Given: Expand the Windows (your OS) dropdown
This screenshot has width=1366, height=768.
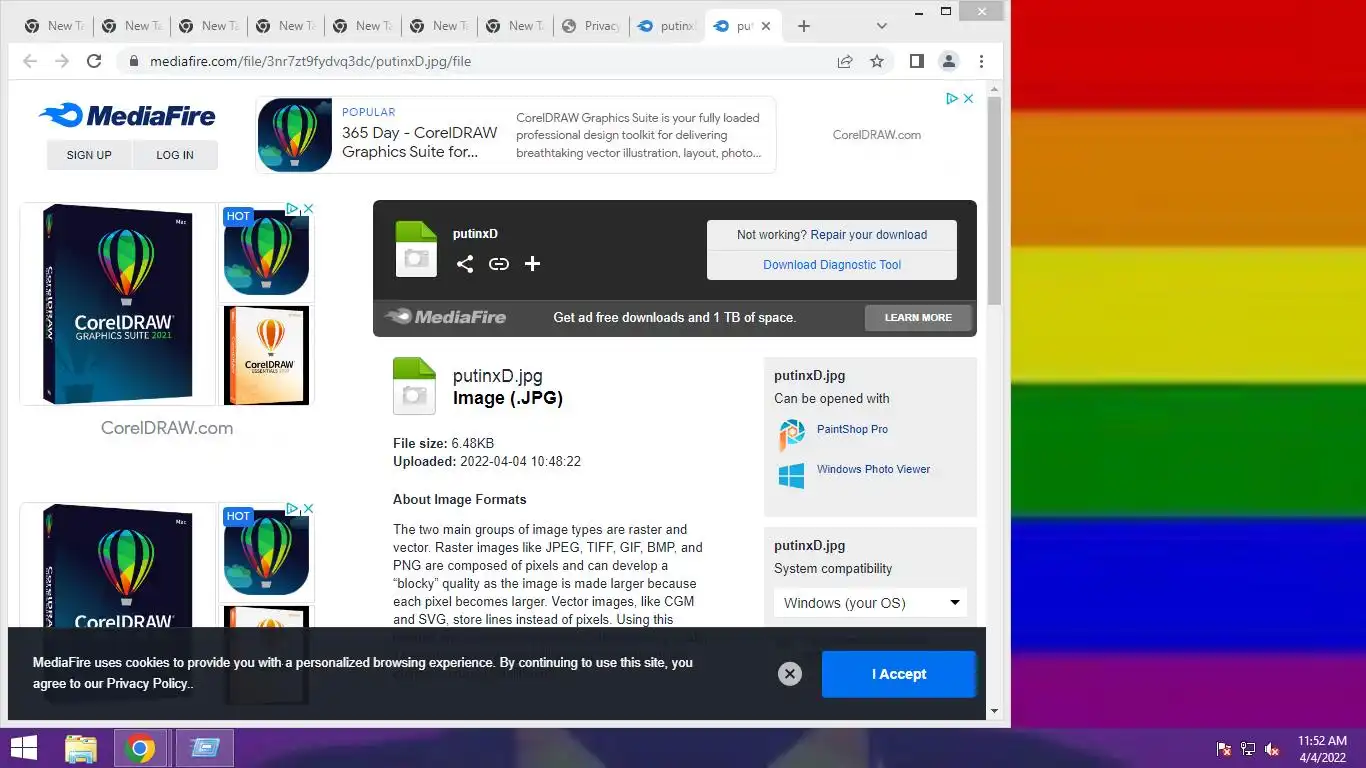Looking at the screenshot, I should pyautogui.click(x=870, y=603).
